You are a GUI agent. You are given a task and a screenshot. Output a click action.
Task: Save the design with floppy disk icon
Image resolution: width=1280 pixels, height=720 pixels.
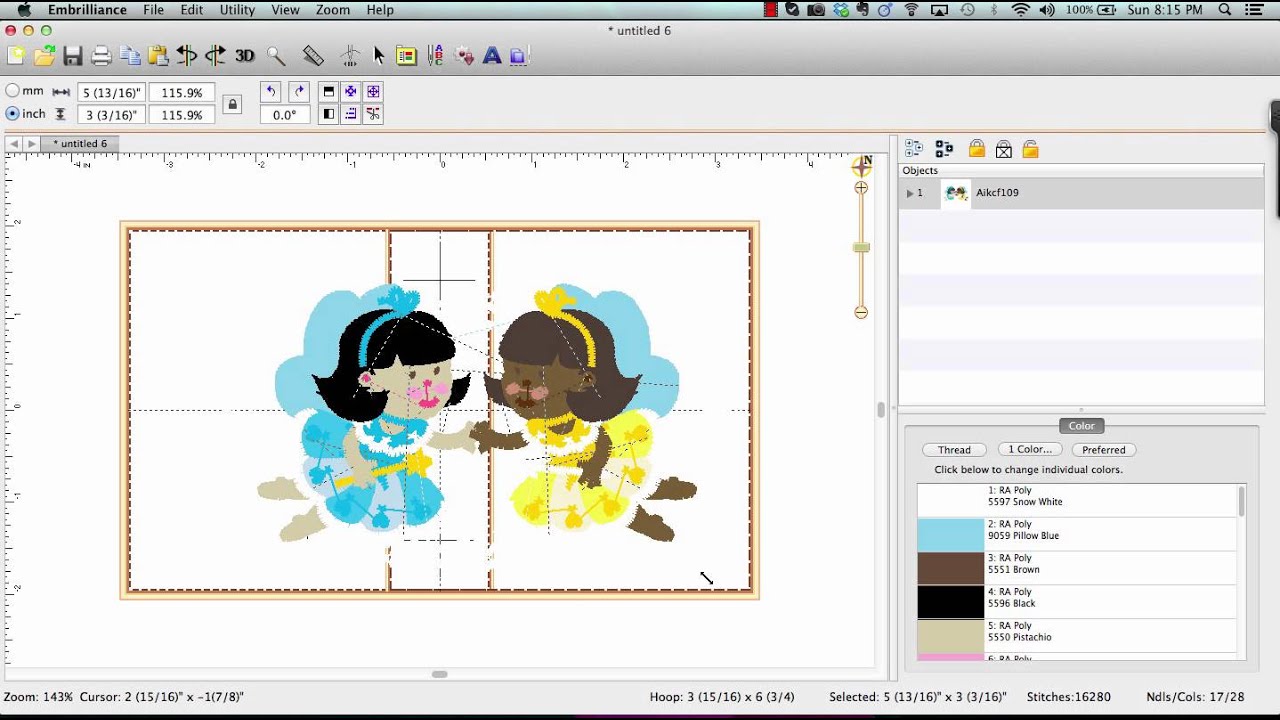click(72, 56)
